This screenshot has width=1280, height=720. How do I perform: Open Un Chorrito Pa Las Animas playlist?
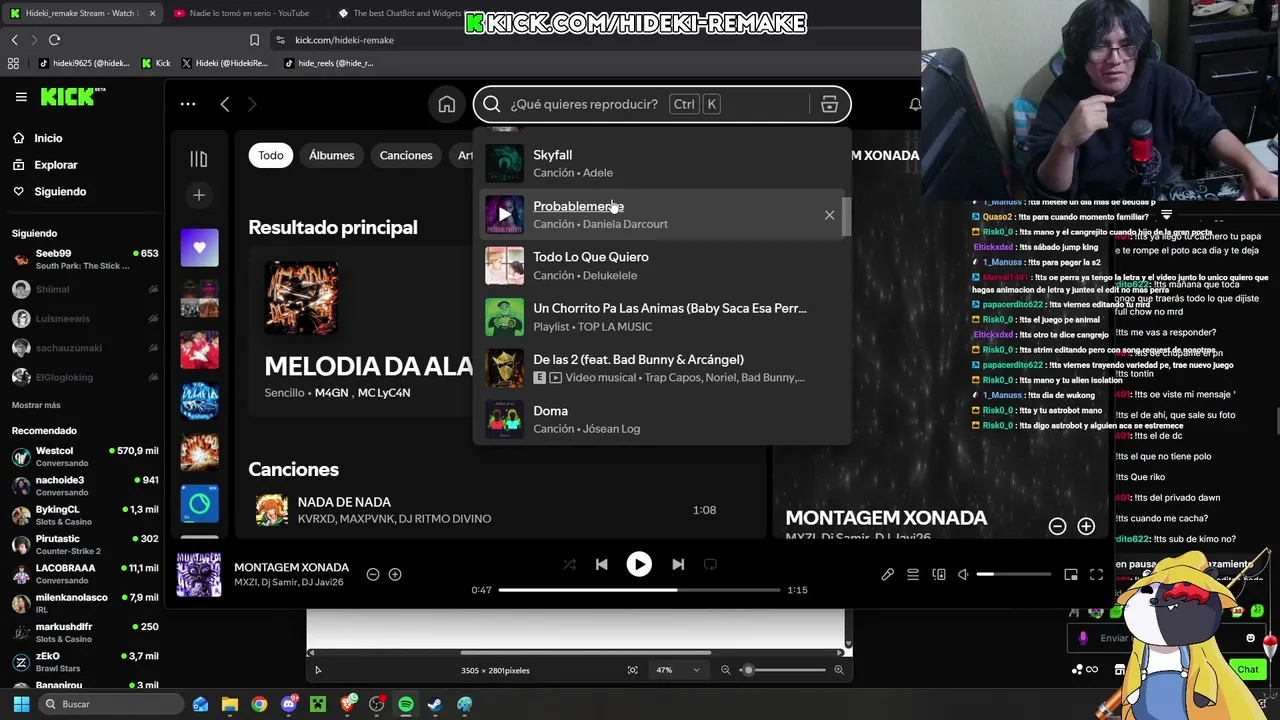pyautogui.click(x=662, y=317)
